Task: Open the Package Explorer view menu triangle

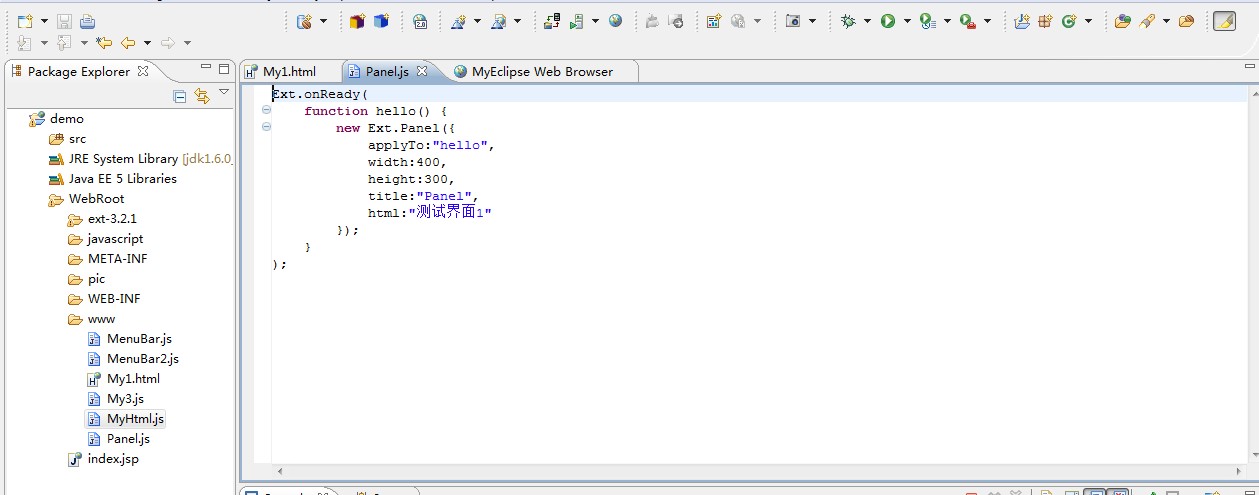Action: (224, 93)
